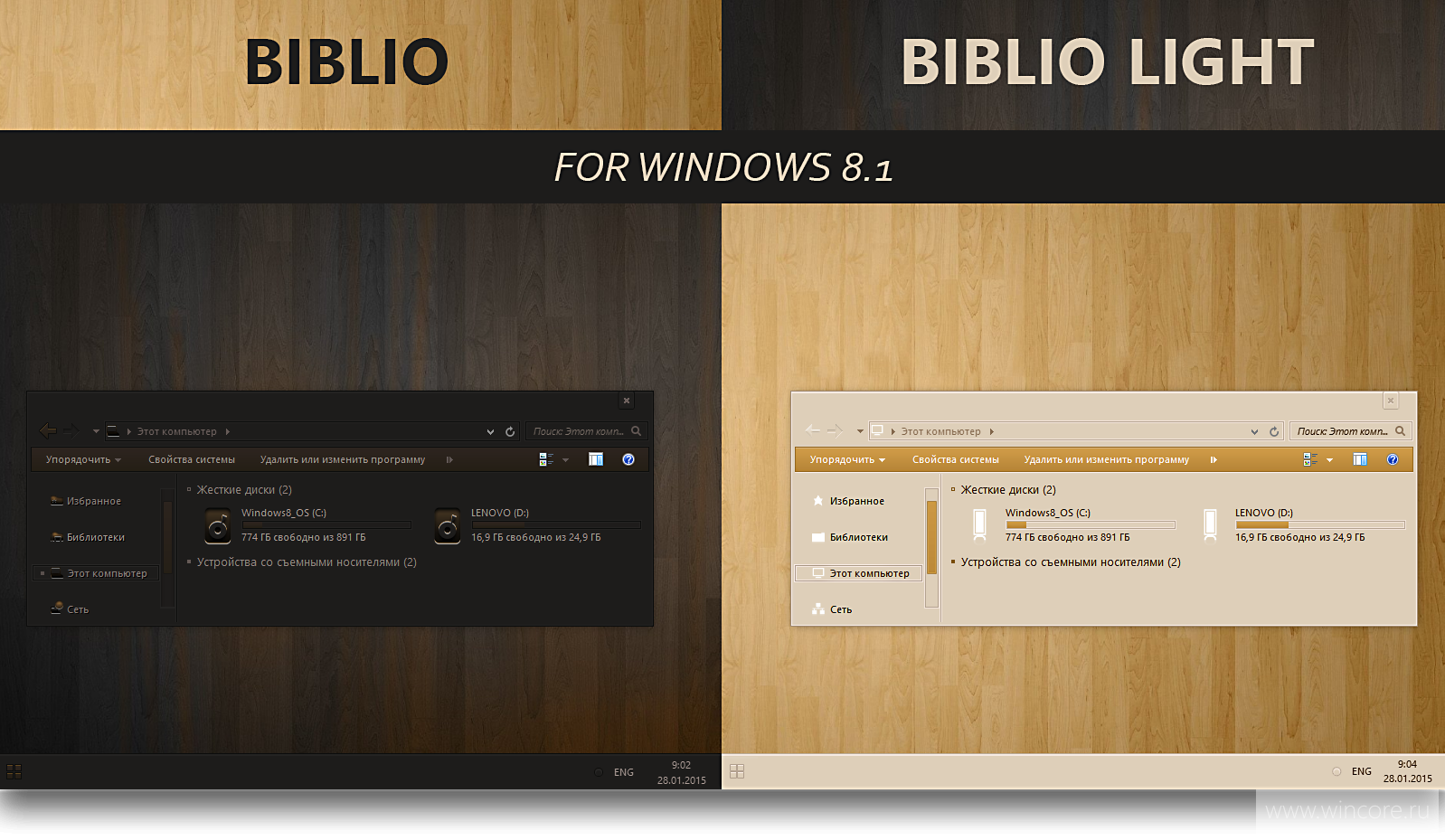Switch ENG input language on dark taskbar

click(x=624, y=772)
